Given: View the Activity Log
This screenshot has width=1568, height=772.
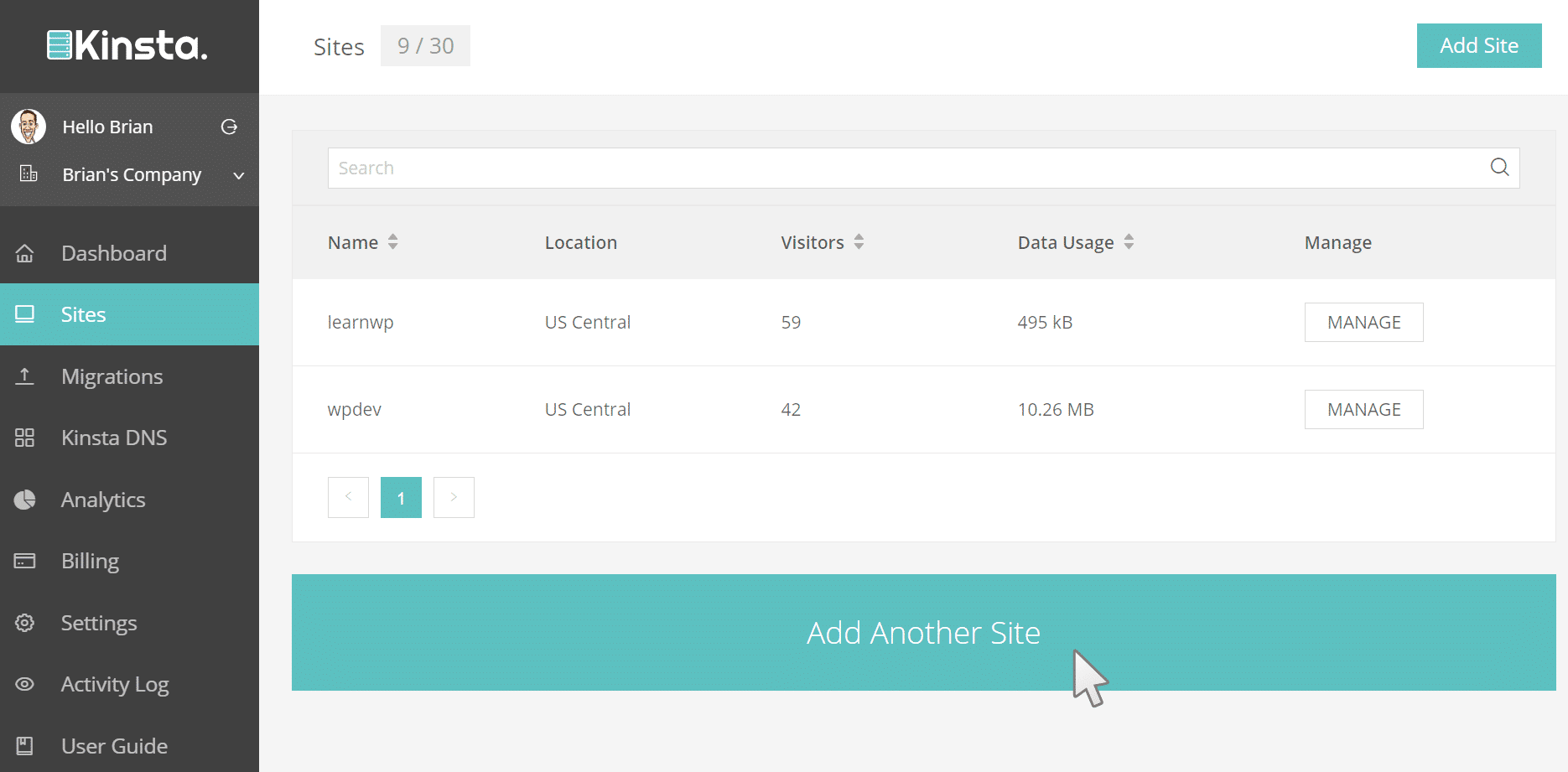Looking at the screenshot, I should click(129, 684).
